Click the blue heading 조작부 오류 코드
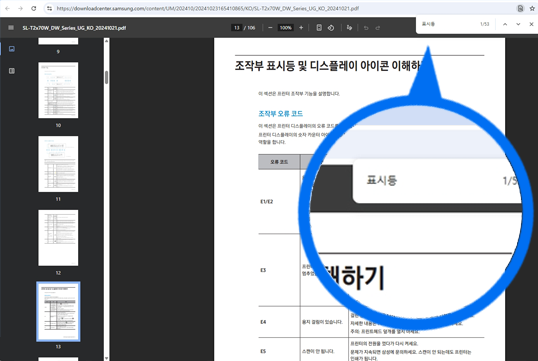 280,114
